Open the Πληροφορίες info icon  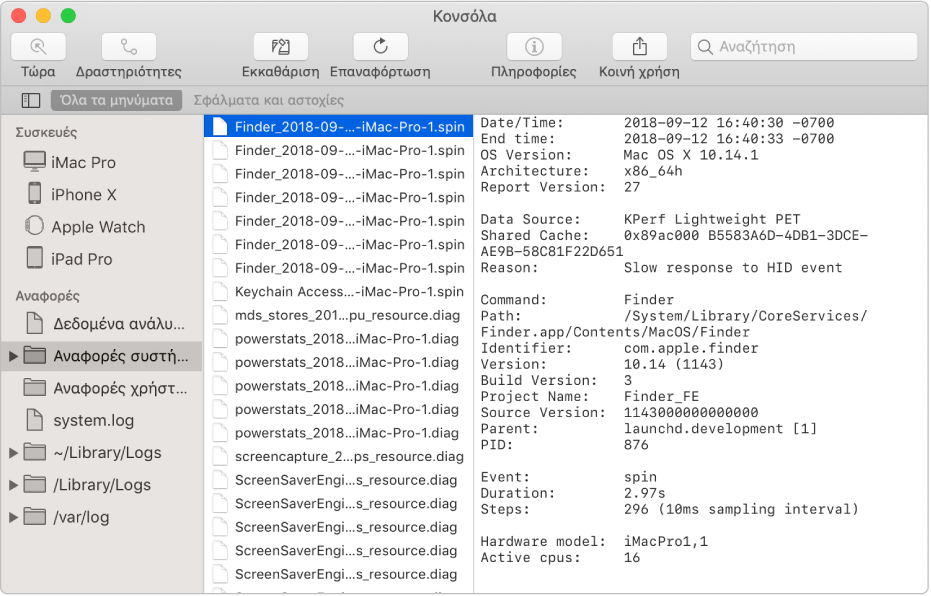(x=534, y=46)
